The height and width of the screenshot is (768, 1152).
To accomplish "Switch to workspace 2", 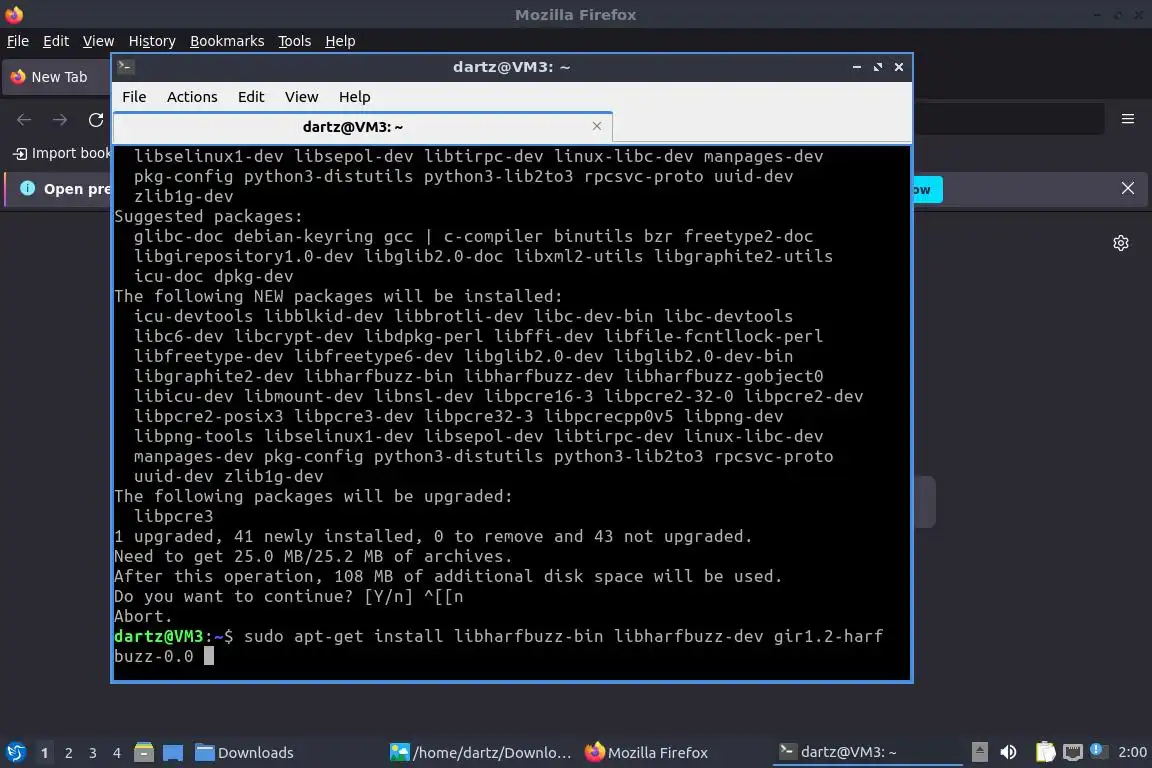I will 69,753.
